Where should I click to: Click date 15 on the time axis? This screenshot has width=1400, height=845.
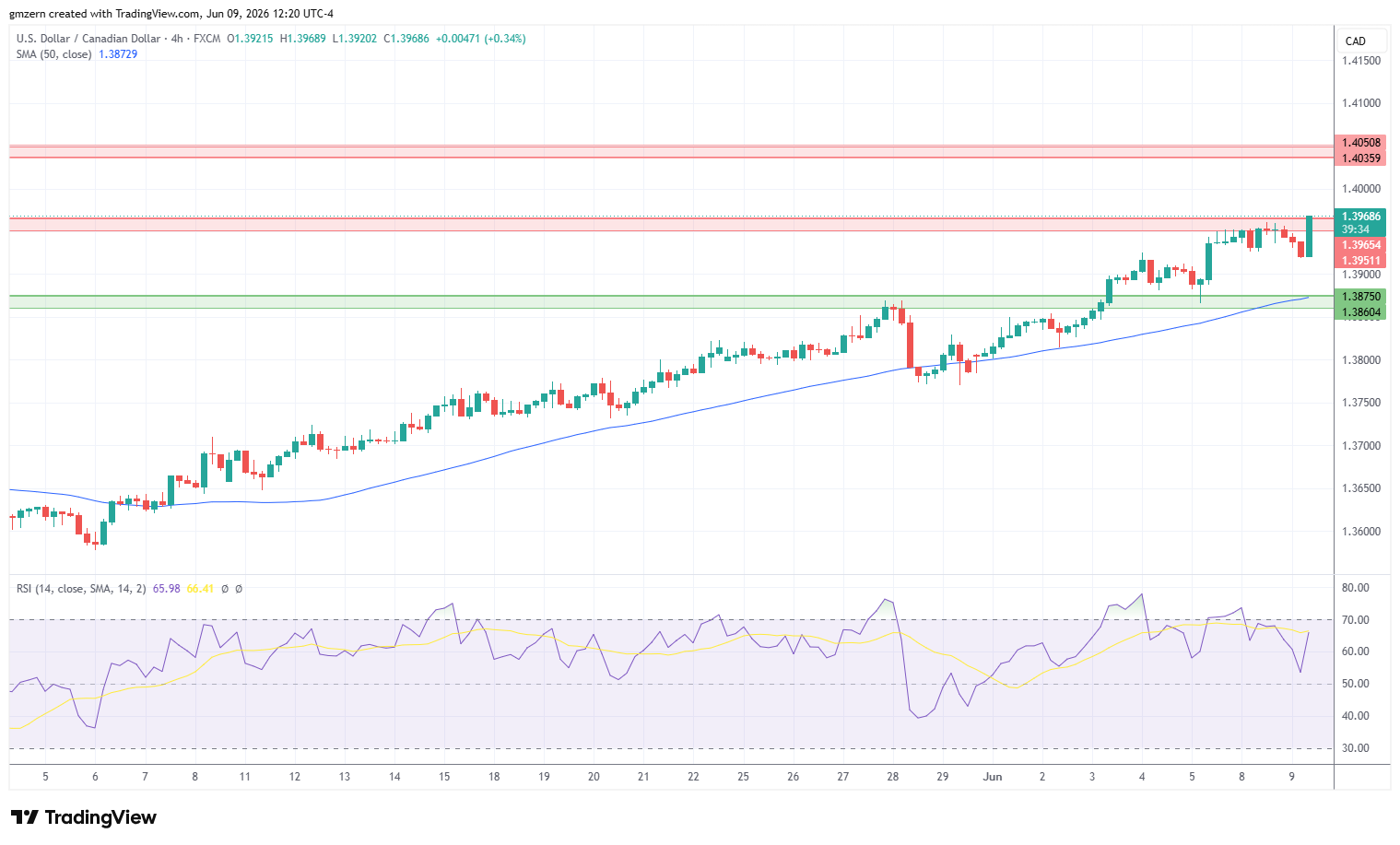pos(444,777)
